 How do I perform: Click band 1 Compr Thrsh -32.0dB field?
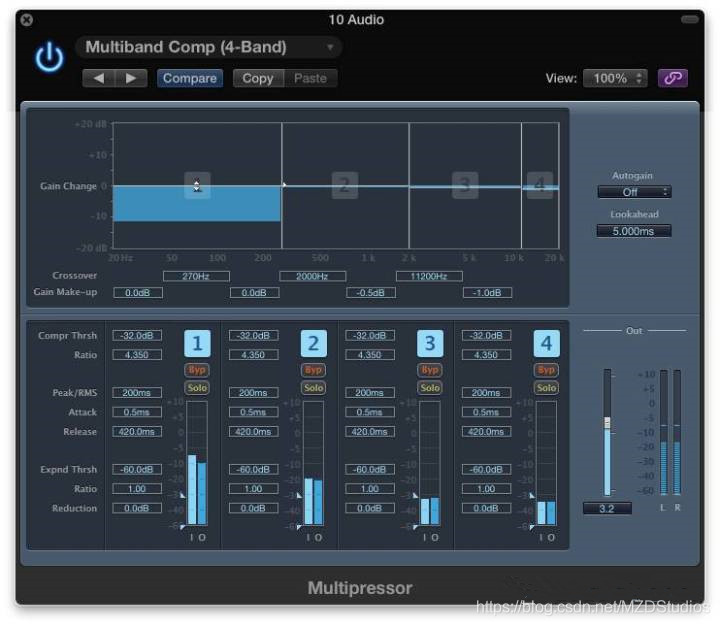tap(137, 335)
